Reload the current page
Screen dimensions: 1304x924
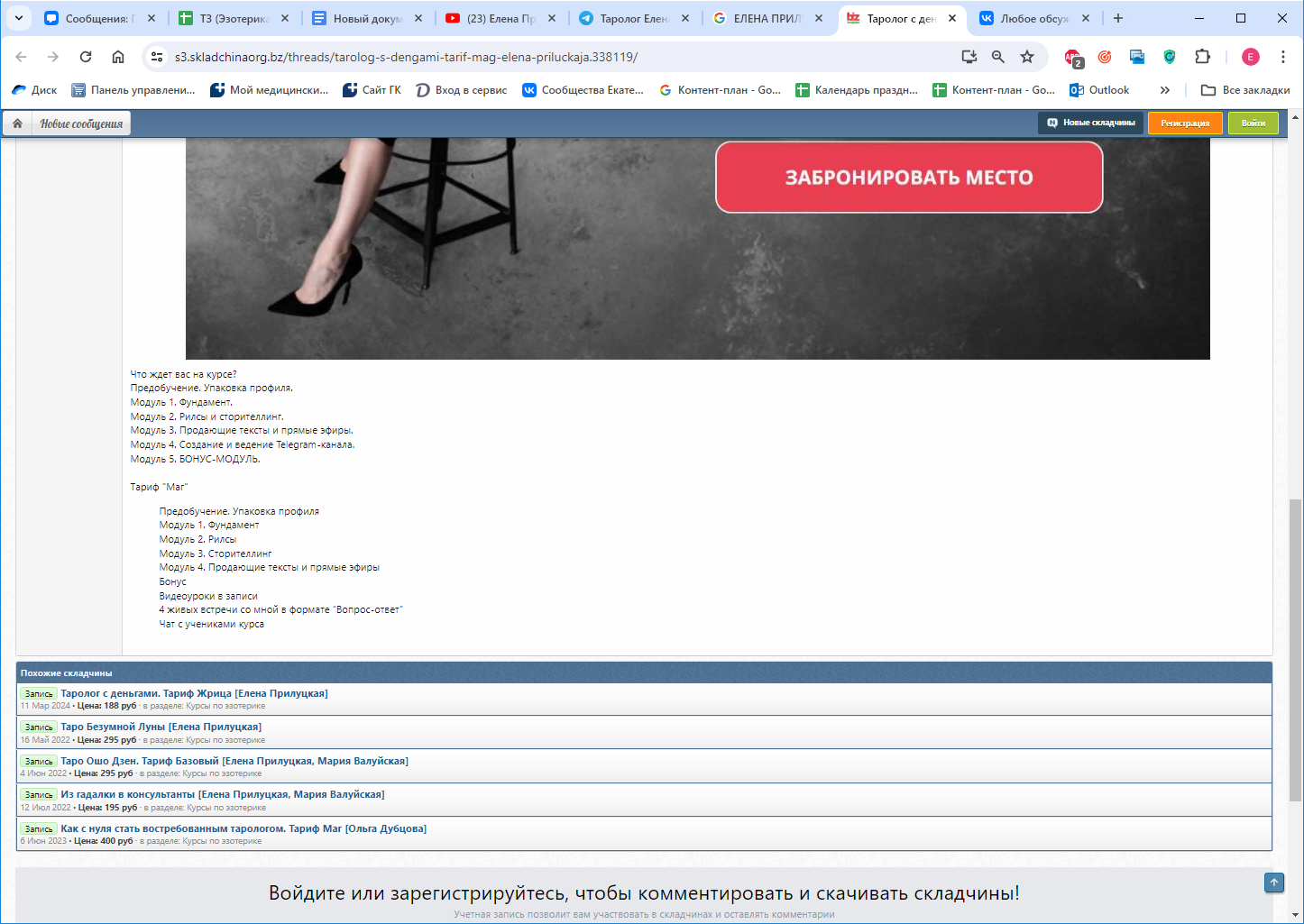tap(86, 57)
